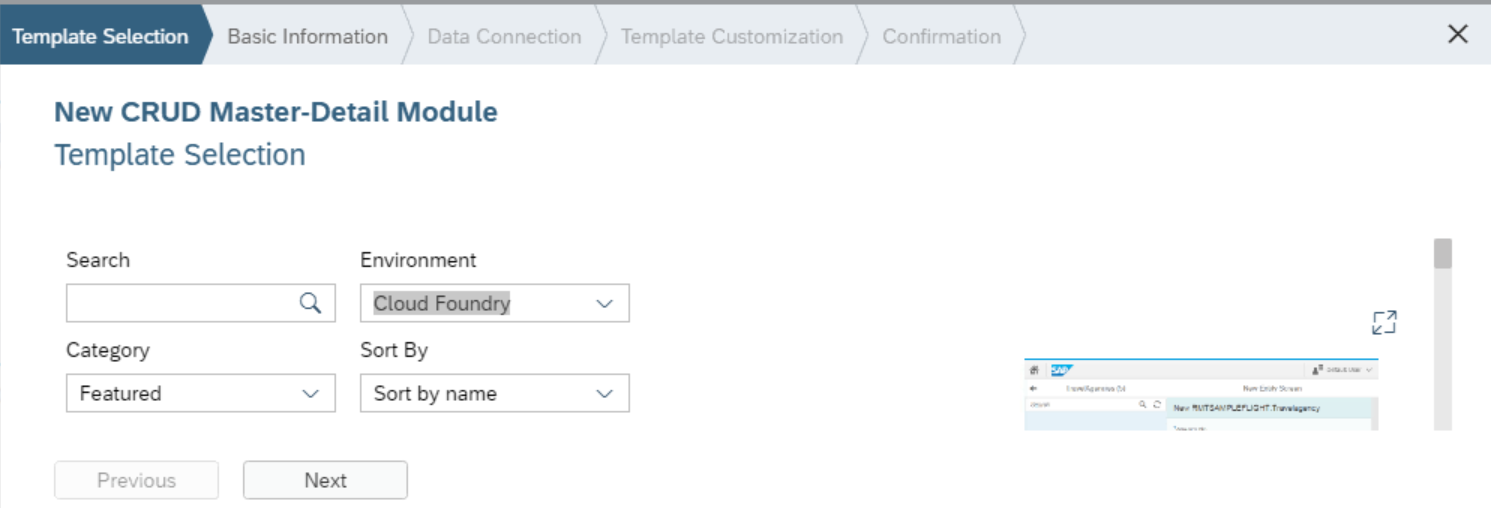
Task: Open the Category dropdown set to Featured
Action: 201,393
